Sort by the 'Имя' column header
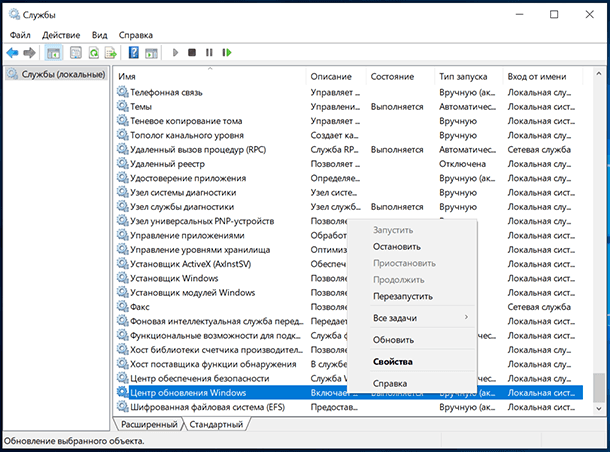This screenshot has width=610, height=452. tap(127, 76)
